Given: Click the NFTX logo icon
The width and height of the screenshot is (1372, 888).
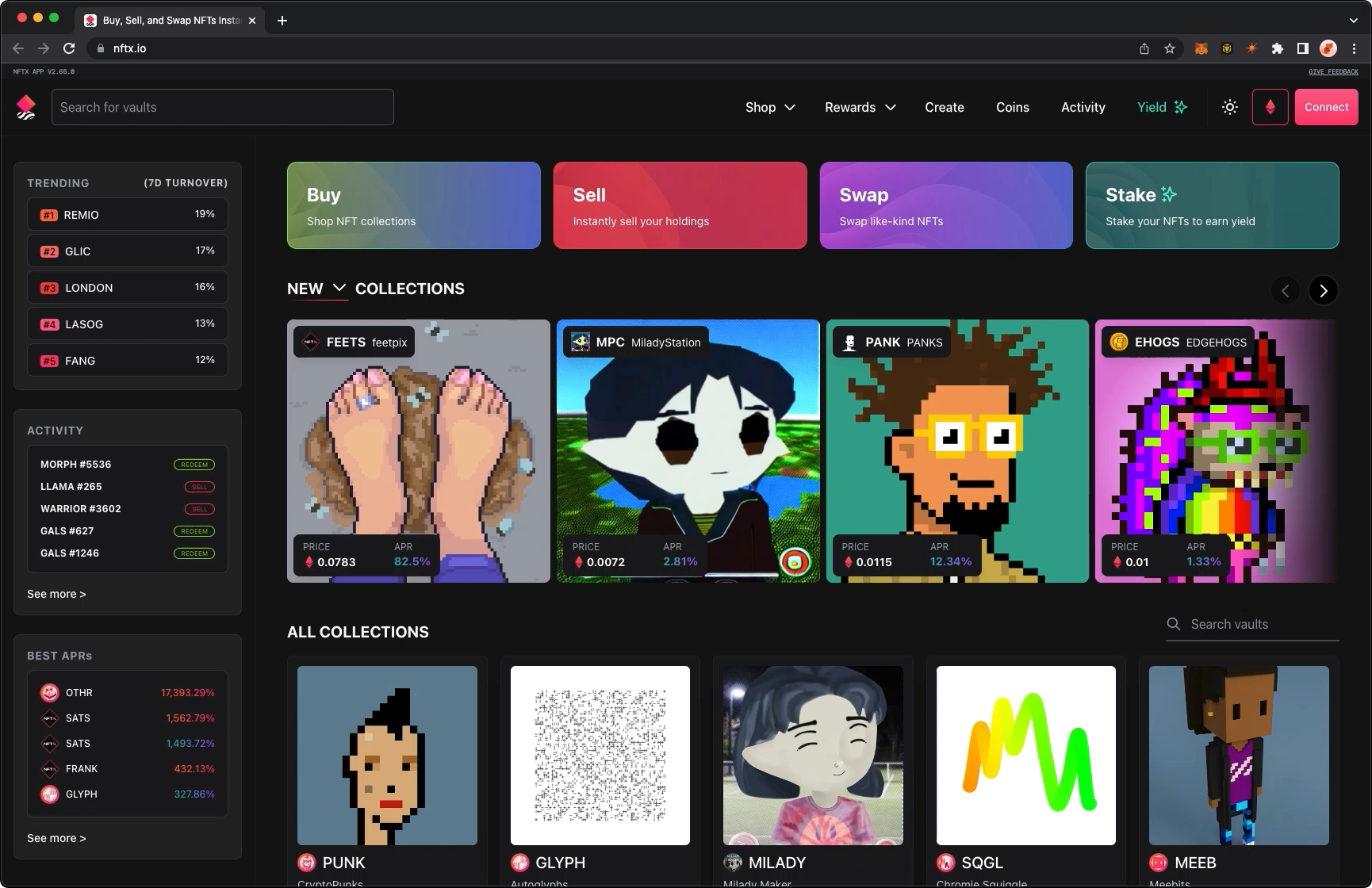Looking at the screenshot, I should tap(26, 107).
